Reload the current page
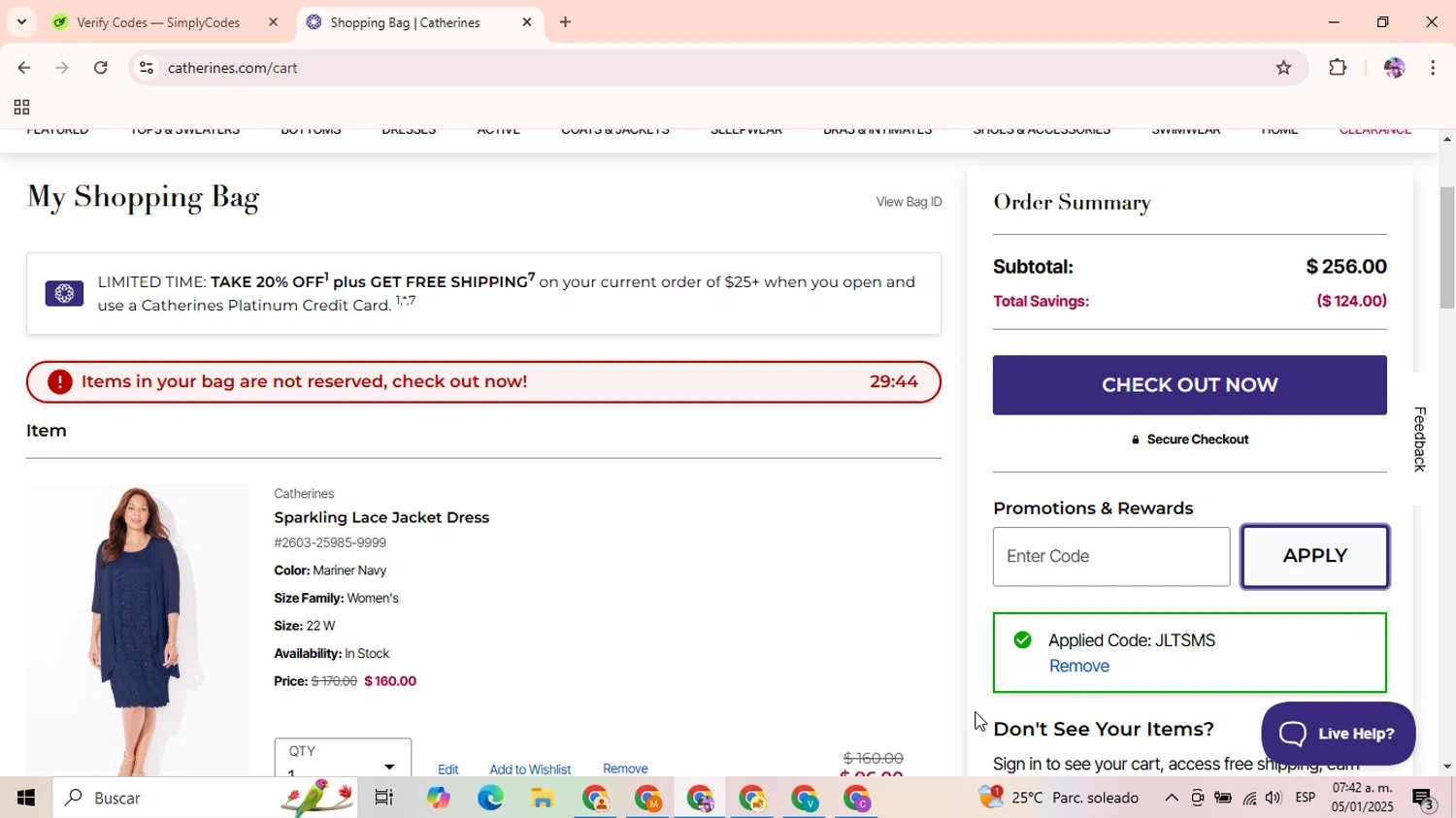1456x818 pixels. coord(101,68)
